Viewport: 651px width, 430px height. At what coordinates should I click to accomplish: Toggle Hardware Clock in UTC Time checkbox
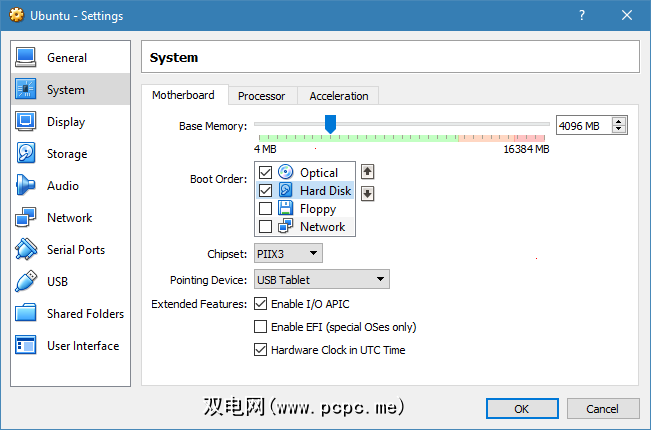(260, 349)
